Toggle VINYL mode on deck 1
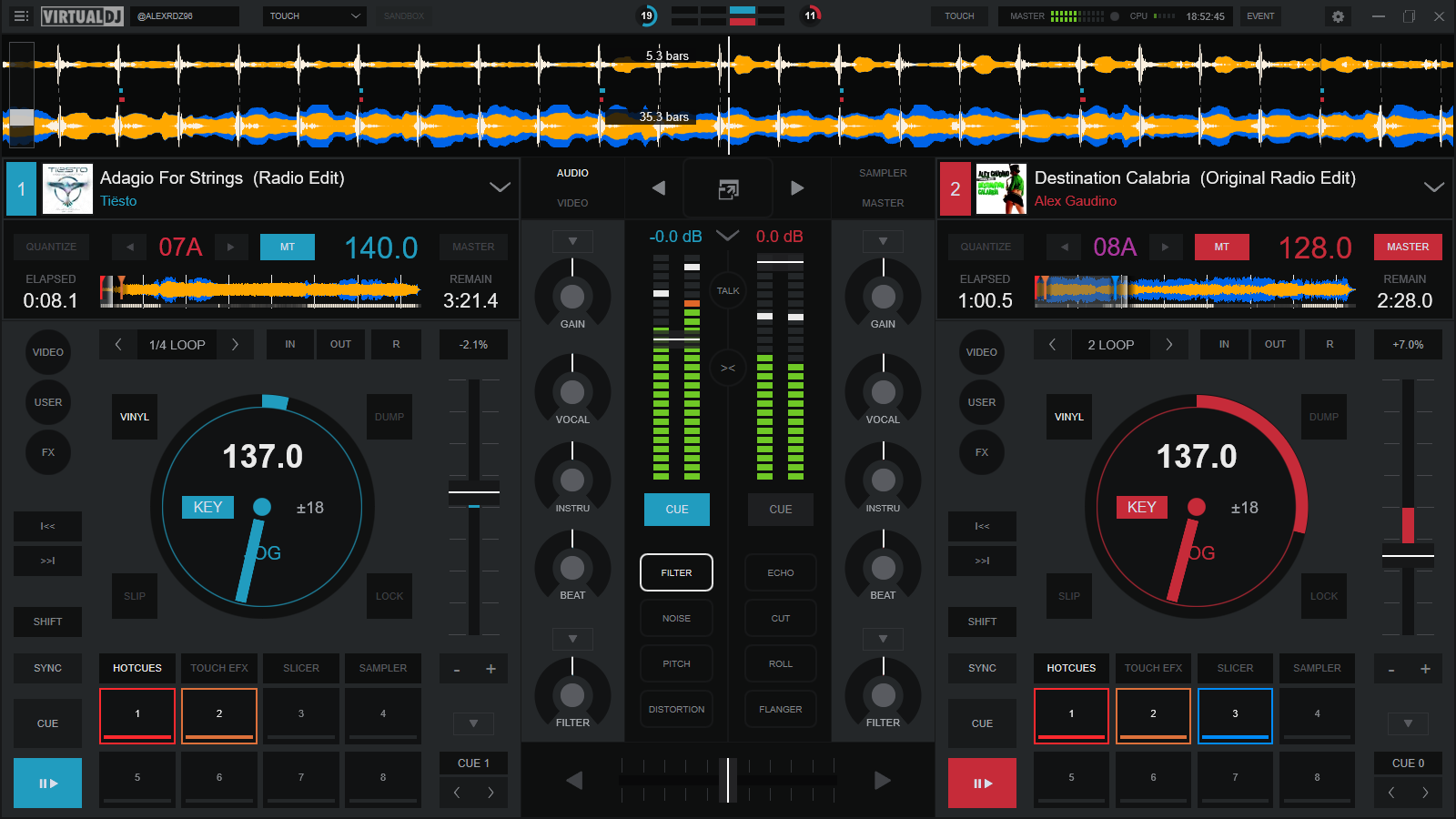 [x=135, y=417]
